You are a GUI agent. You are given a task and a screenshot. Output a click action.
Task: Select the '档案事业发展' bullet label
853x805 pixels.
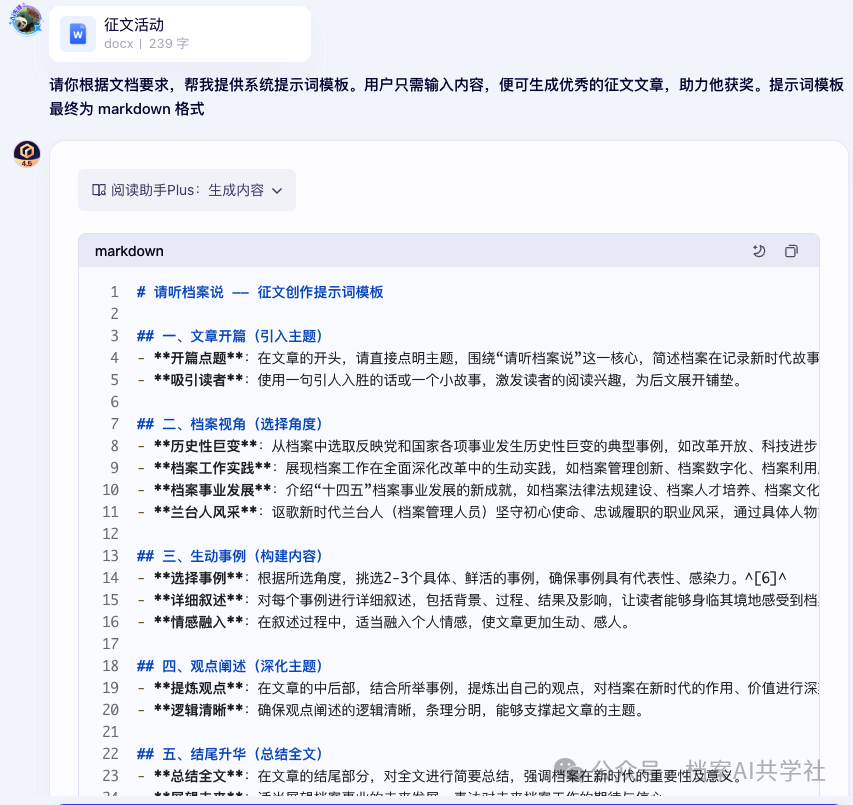213,490
